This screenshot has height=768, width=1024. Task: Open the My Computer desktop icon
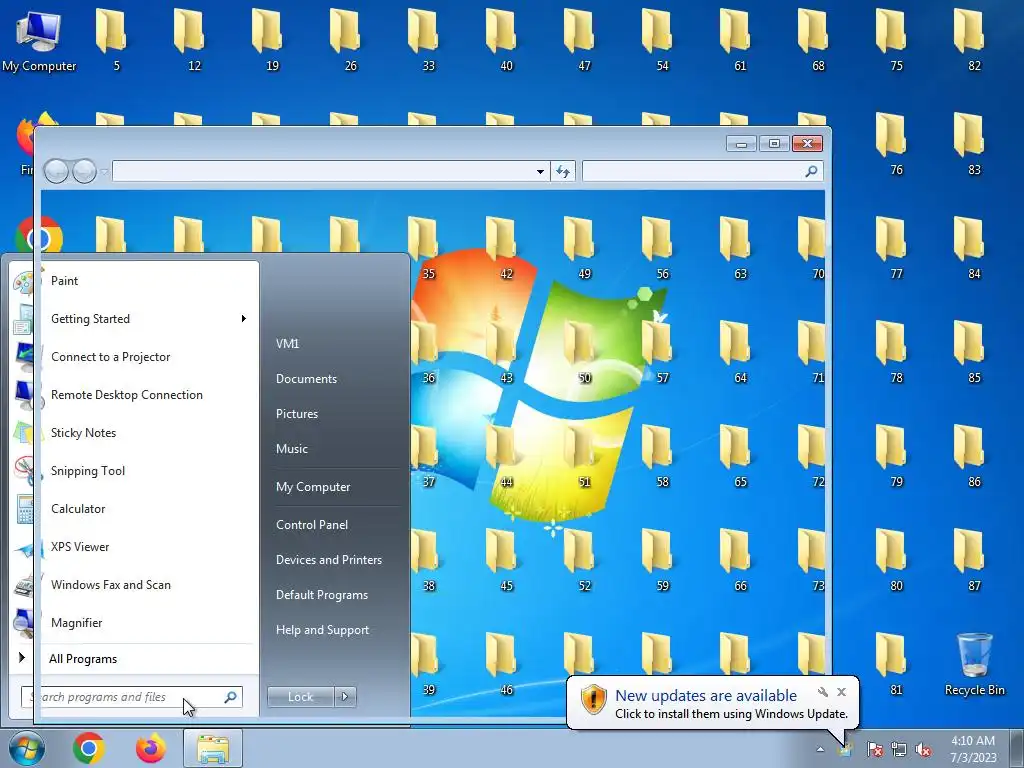(x=39, y=40)
